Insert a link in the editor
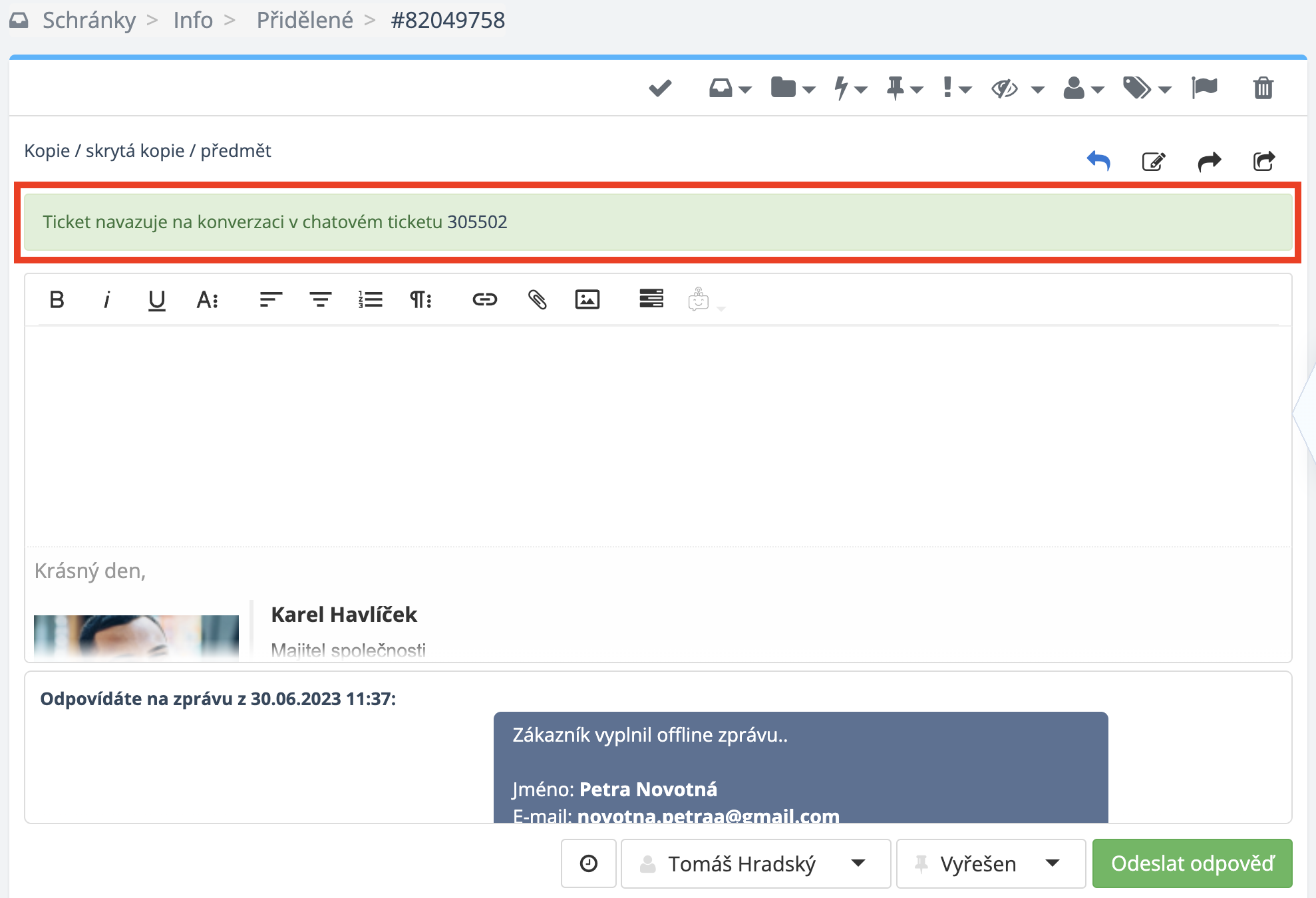This screenshot has width=1316, height=898. pos(484,300)
